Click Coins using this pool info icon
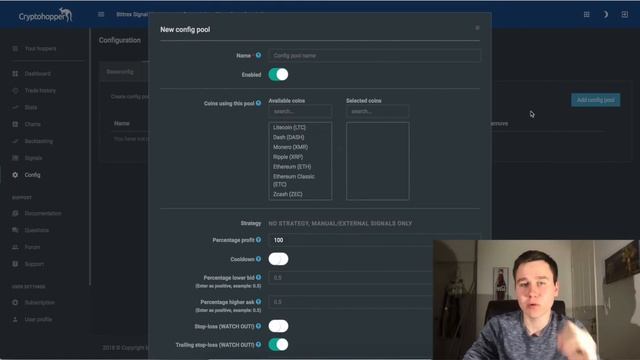The width and height of the screenshot is (640, 360). (x=258, y=103)
